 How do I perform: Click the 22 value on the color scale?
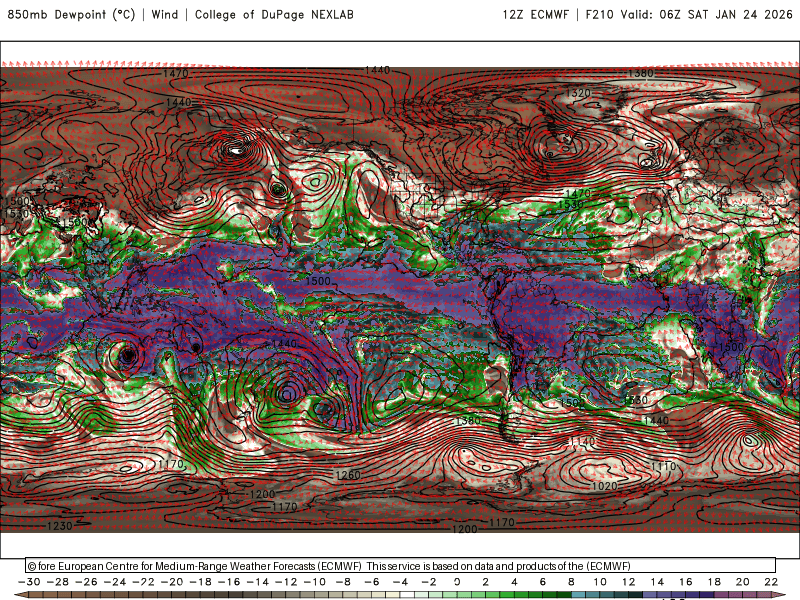[771, 582]
